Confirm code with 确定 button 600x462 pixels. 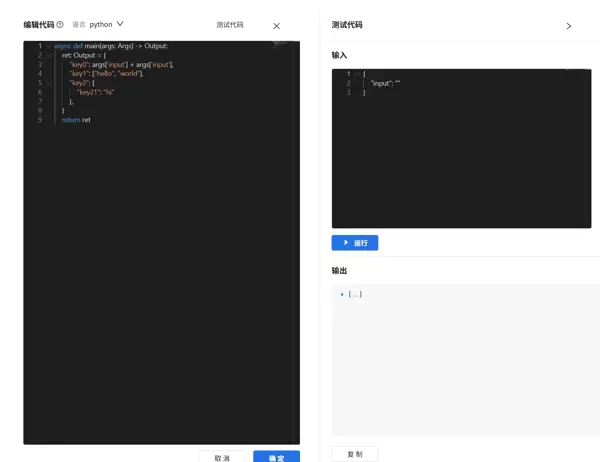[x=276, y=457]
